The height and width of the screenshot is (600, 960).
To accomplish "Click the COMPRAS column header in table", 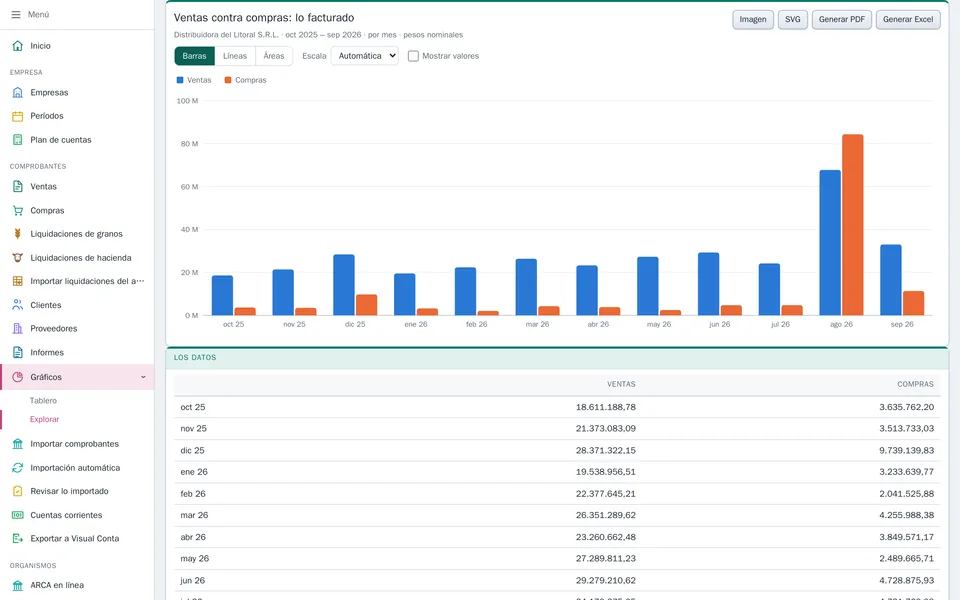I will (915, 384).
